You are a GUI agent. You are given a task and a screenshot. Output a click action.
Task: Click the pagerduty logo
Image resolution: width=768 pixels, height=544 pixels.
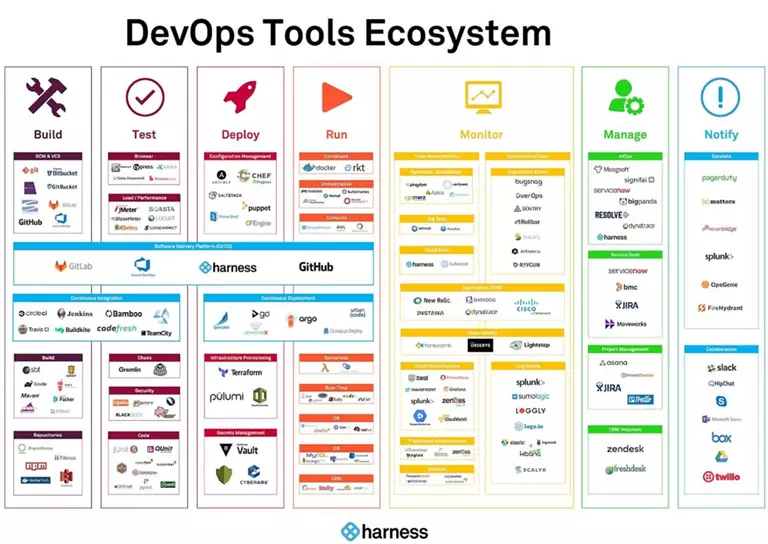tap(719, 178)
